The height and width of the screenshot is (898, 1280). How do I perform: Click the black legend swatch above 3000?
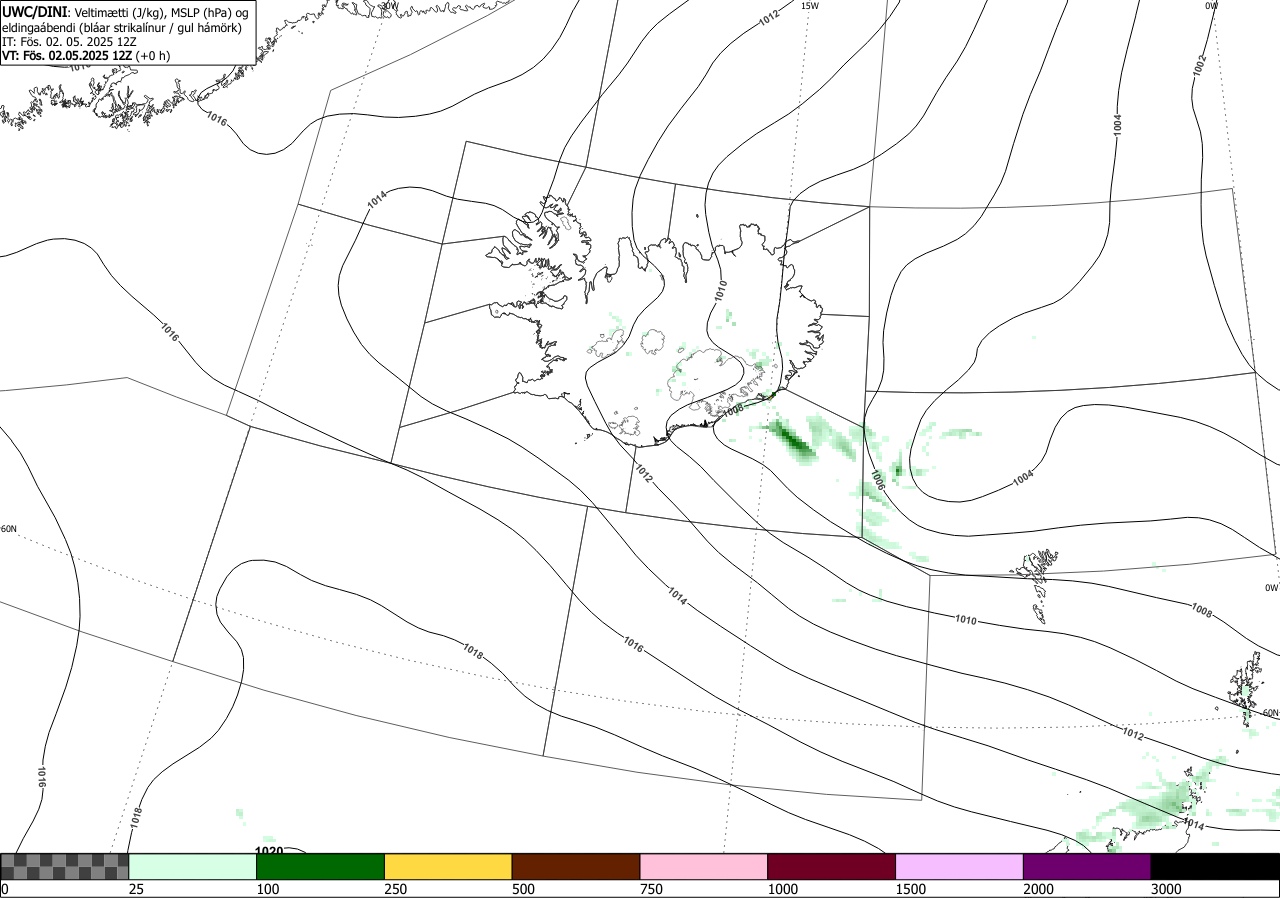(1215, 866)
